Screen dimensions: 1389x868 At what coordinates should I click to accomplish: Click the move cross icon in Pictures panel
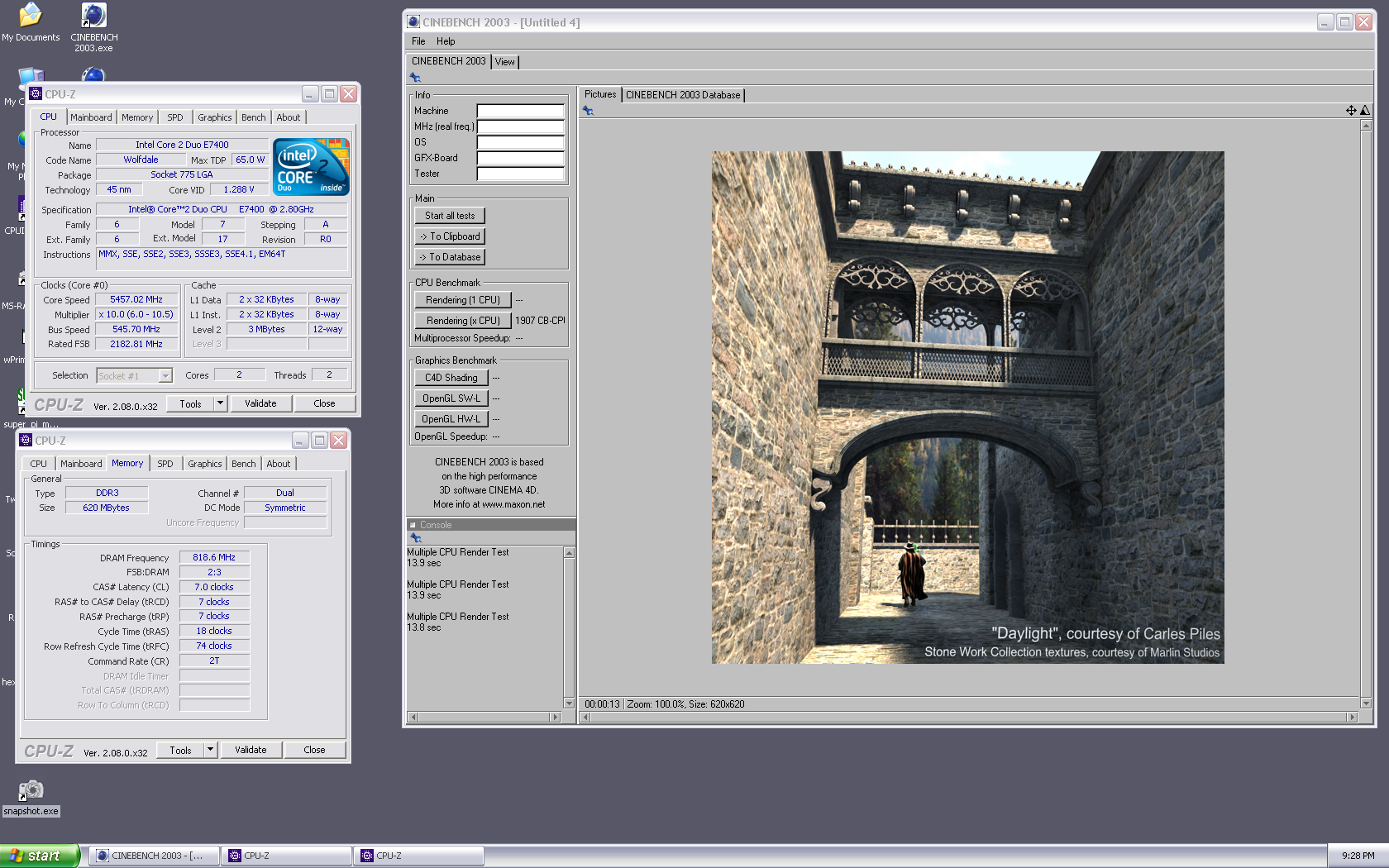pos(1351,110)
